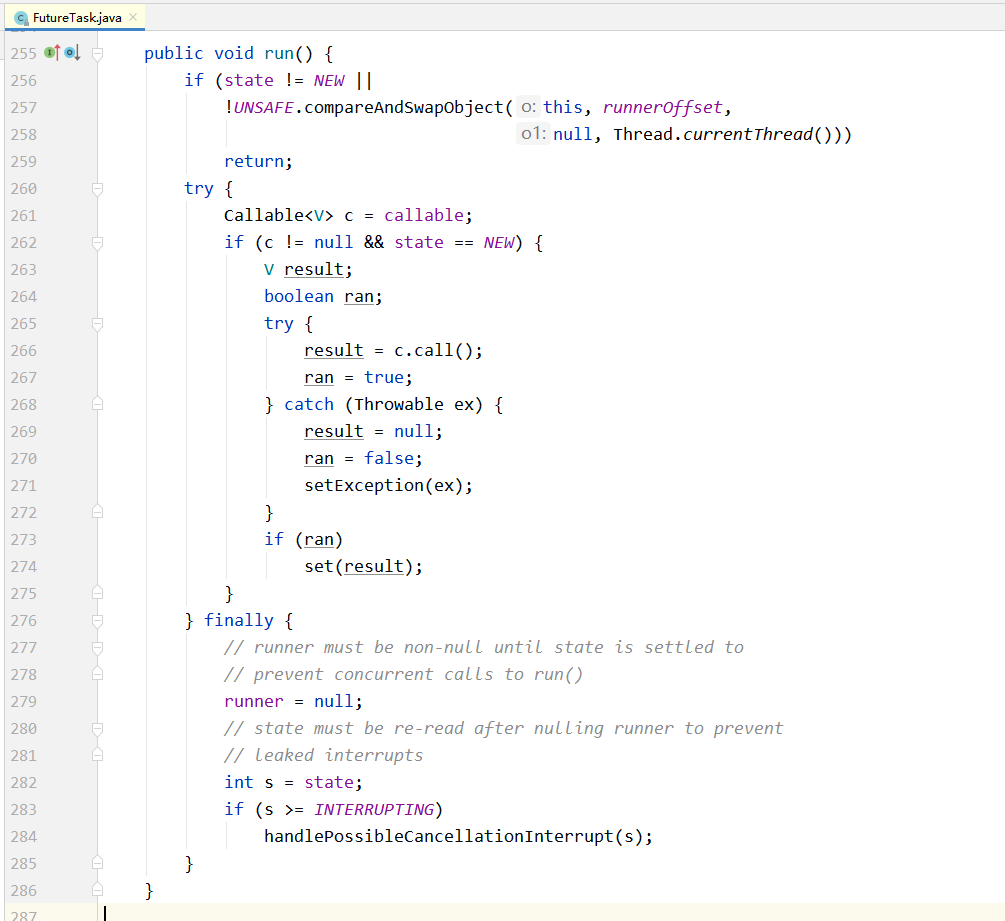The height and width of the screenshot is (921, 1005).
Task: Click the fold end marker at line 272
Action: [x=97, y=512]
